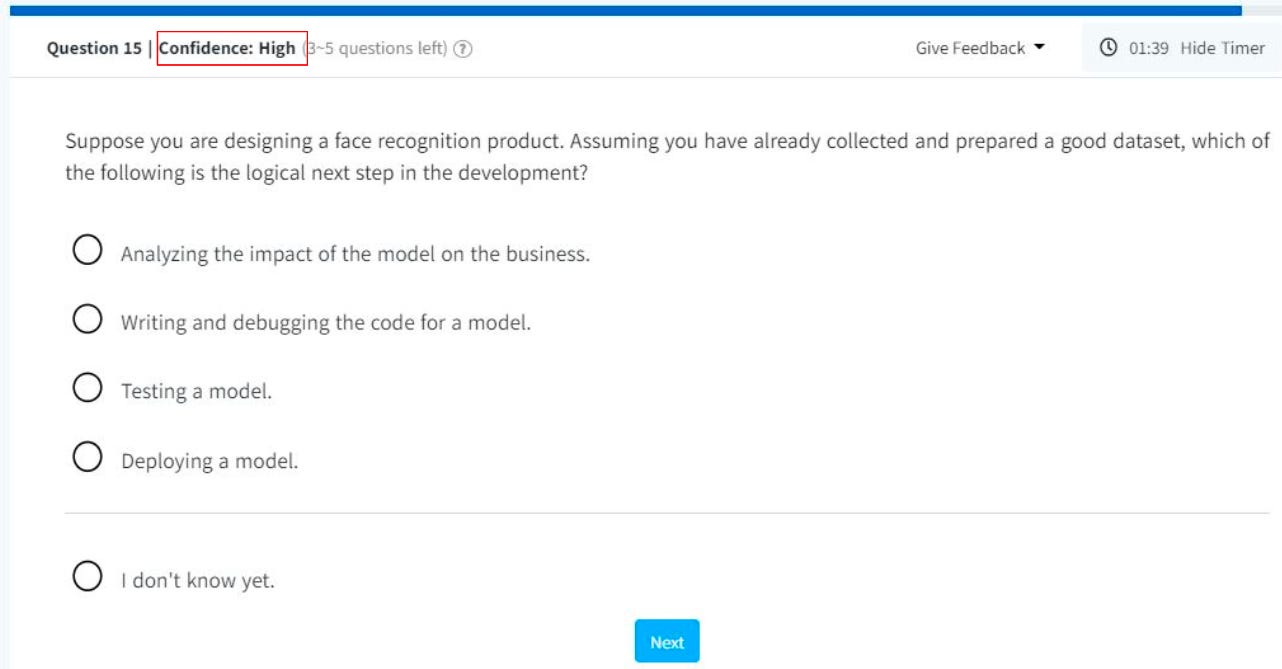Click the "Testing a model." answer text

[x=196, y=391]
